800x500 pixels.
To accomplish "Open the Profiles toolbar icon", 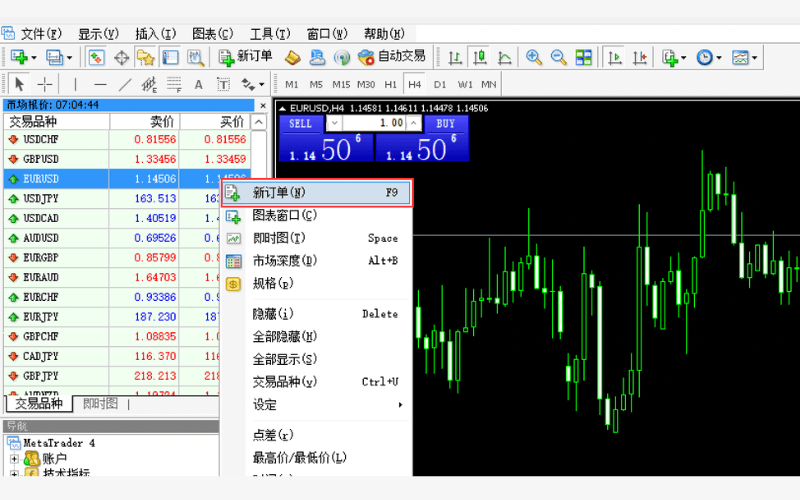I will pyautogui.click(x=54, y=57).
